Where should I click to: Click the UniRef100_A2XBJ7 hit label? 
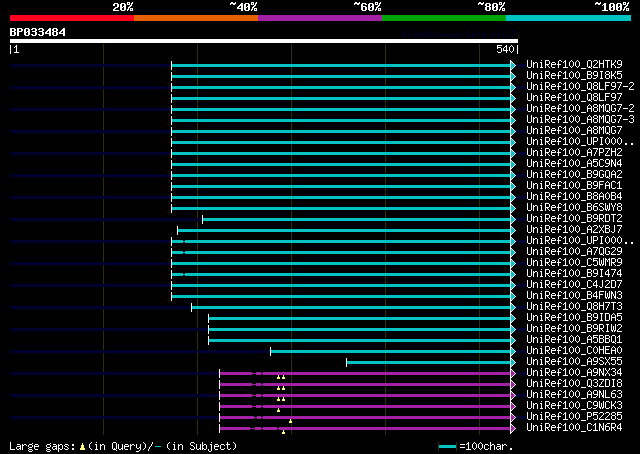[574, 229]
